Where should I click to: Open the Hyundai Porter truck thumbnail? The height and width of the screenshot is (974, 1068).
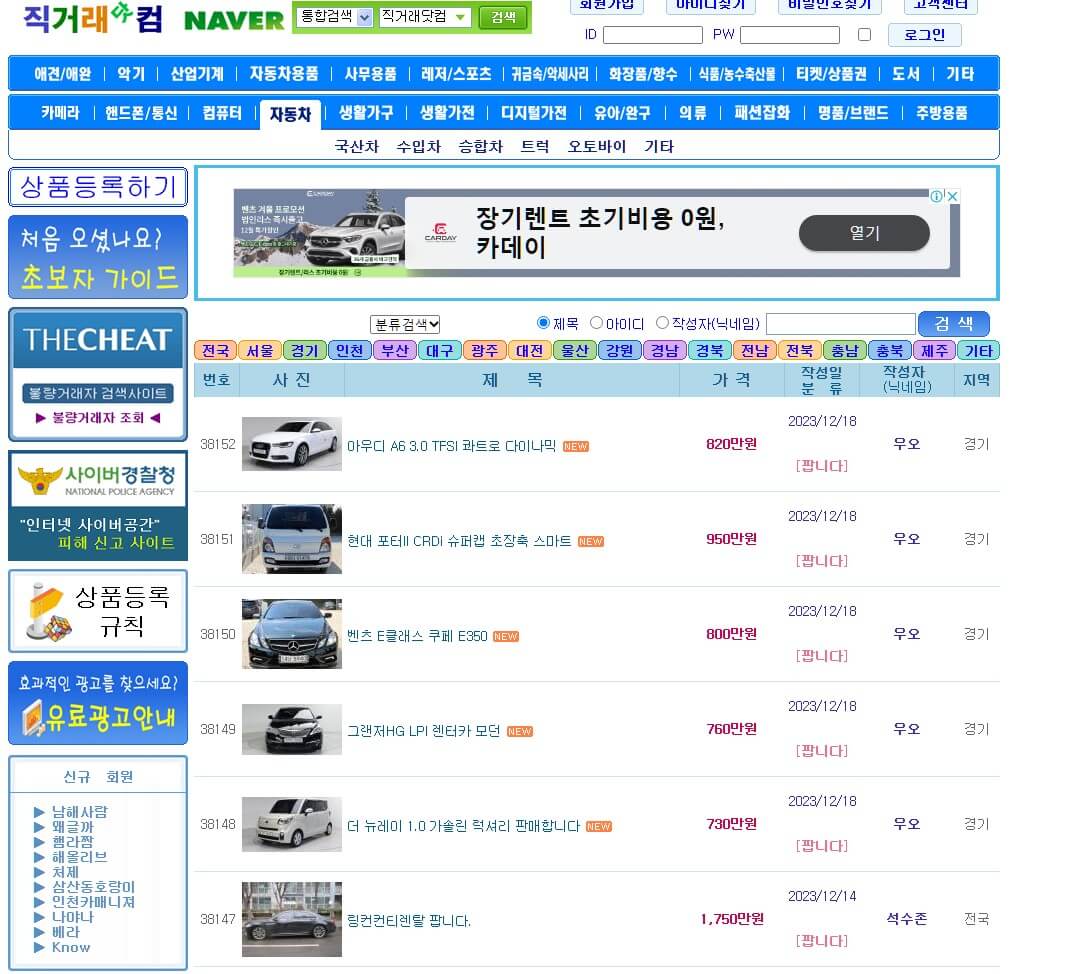[x=292, y=539]
